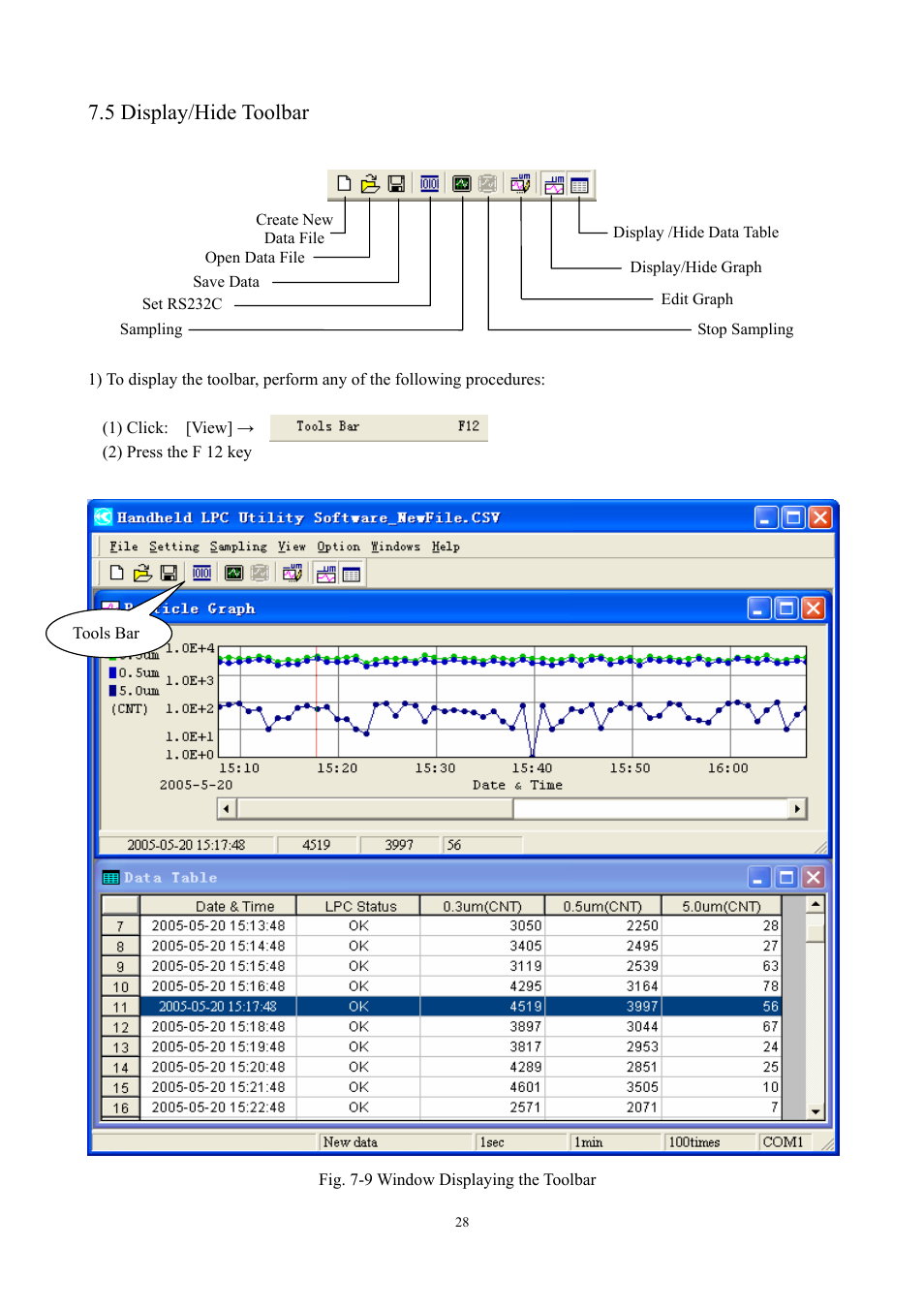Click the application icon in main title bar

pos(104,517)
